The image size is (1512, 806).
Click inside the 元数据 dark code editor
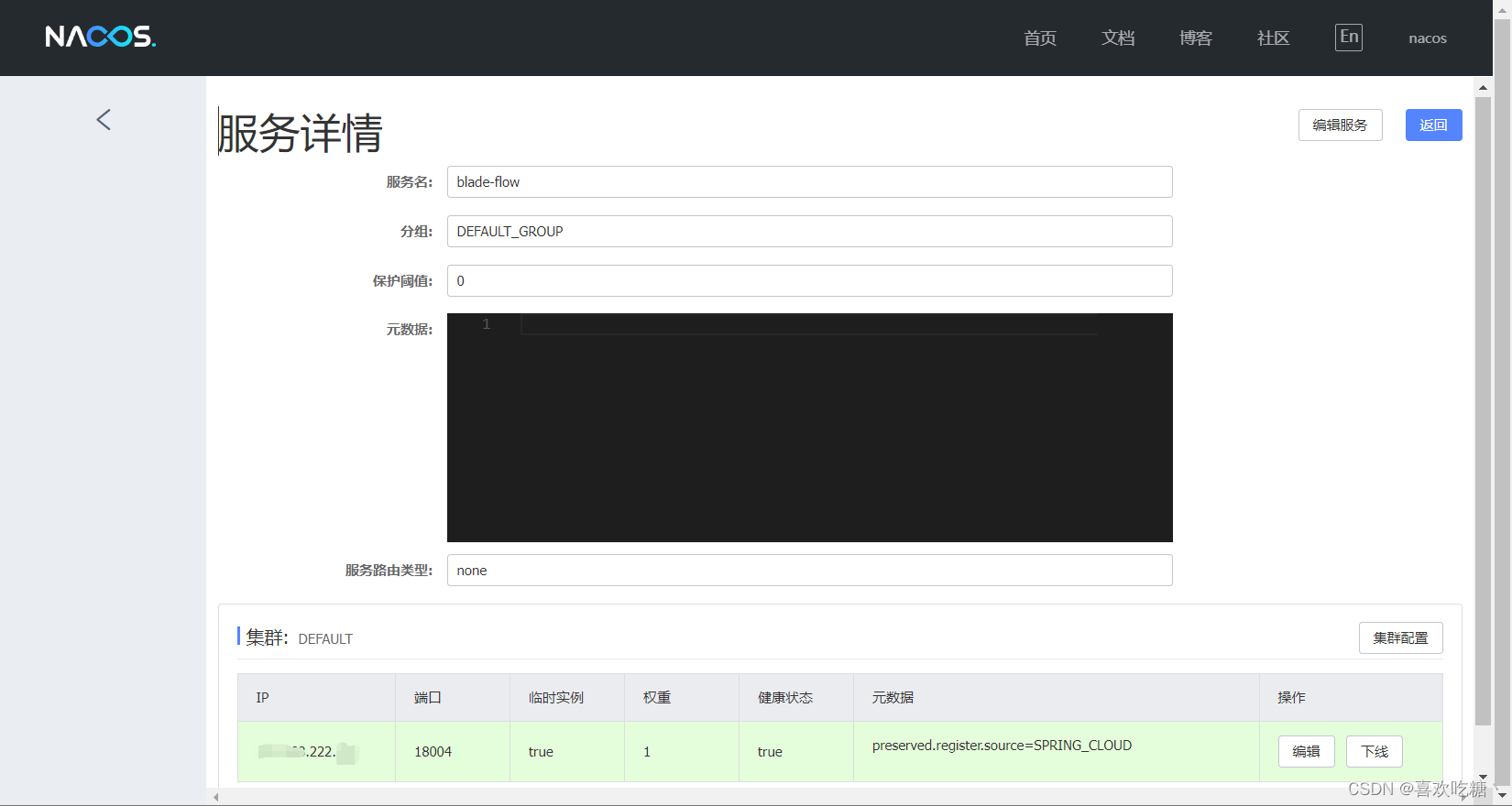809,428
